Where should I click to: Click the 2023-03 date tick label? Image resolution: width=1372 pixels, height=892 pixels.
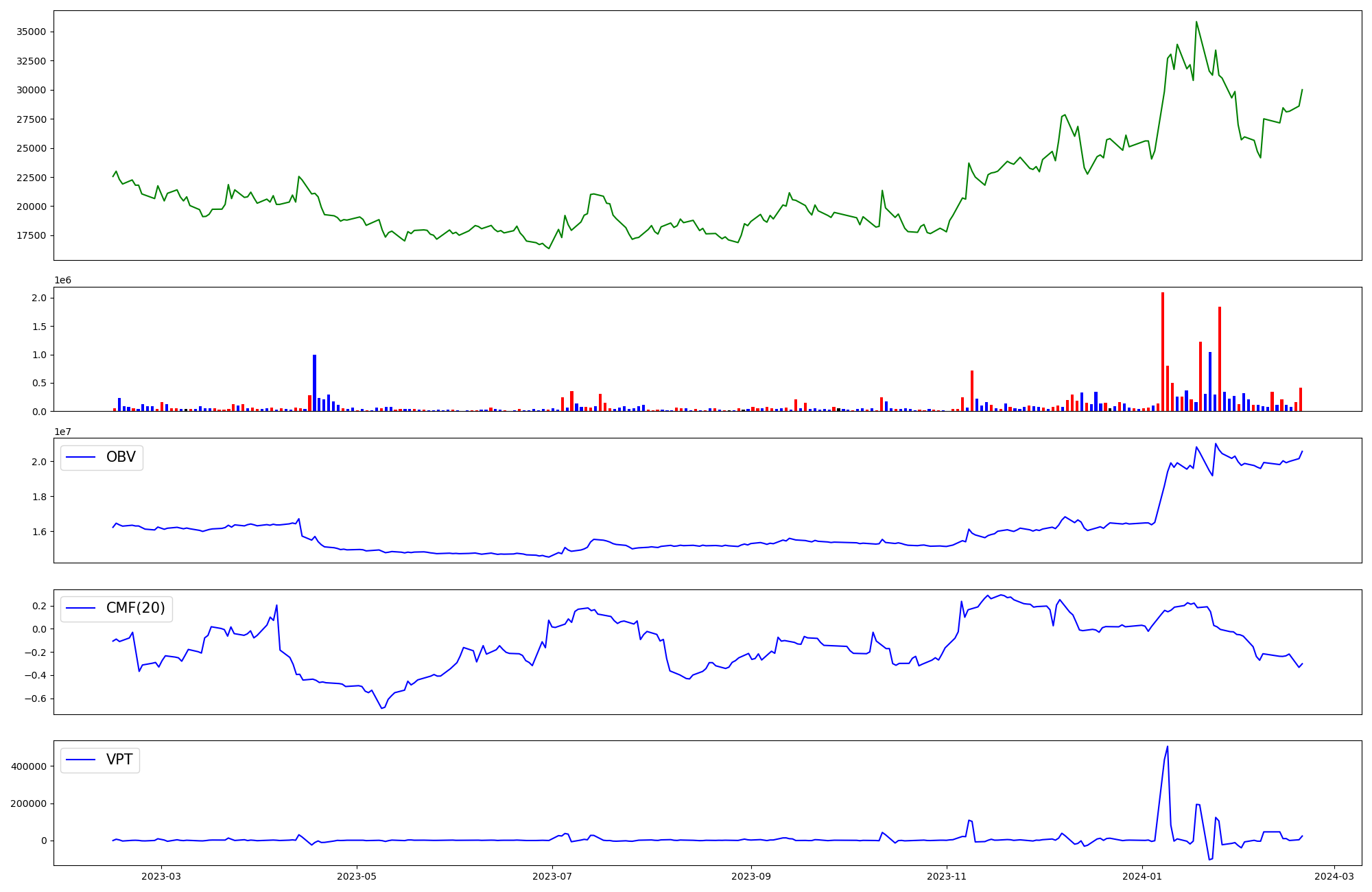pos(161,876)
